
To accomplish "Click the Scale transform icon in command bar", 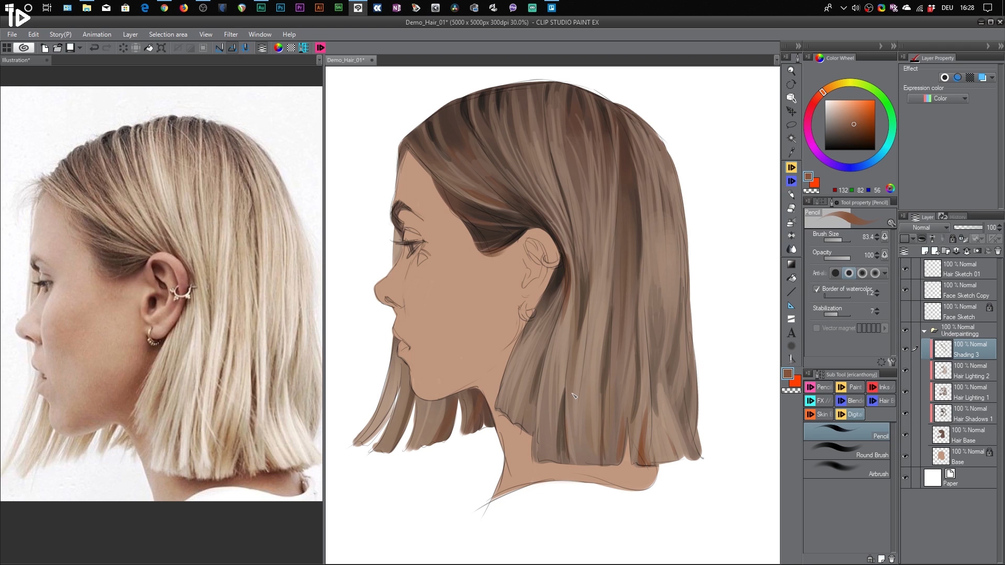I will click(x=162, y=48).
